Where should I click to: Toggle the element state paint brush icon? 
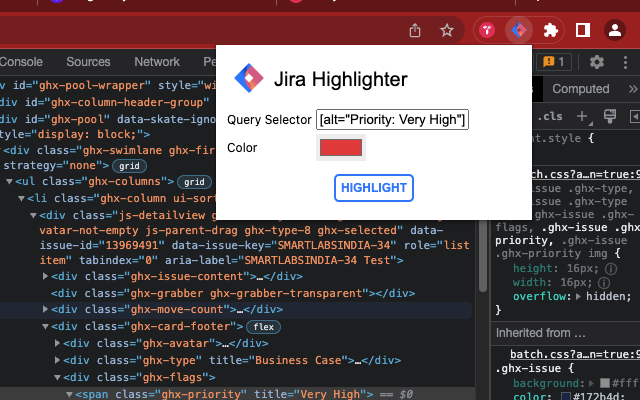click(x=610, y=116)
